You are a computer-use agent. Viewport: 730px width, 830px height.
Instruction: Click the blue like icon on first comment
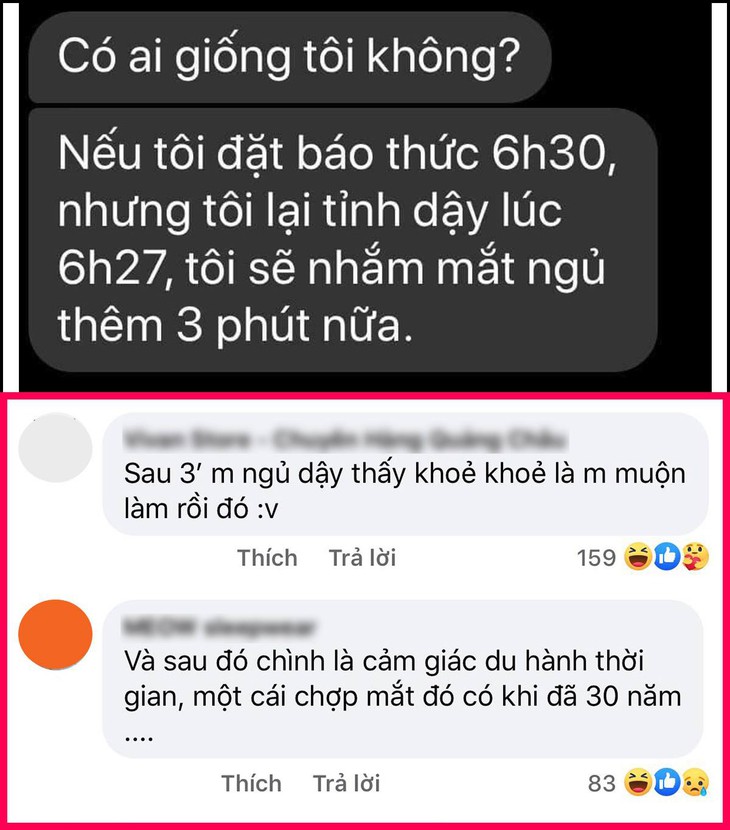[667, 557]
